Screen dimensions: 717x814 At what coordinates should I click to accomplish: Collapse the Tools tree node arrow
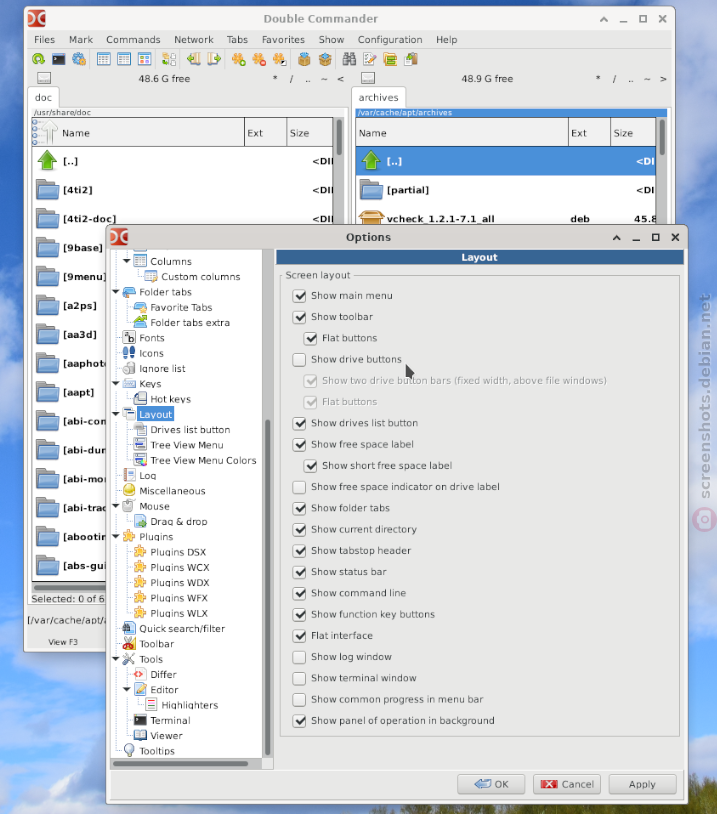116,659
